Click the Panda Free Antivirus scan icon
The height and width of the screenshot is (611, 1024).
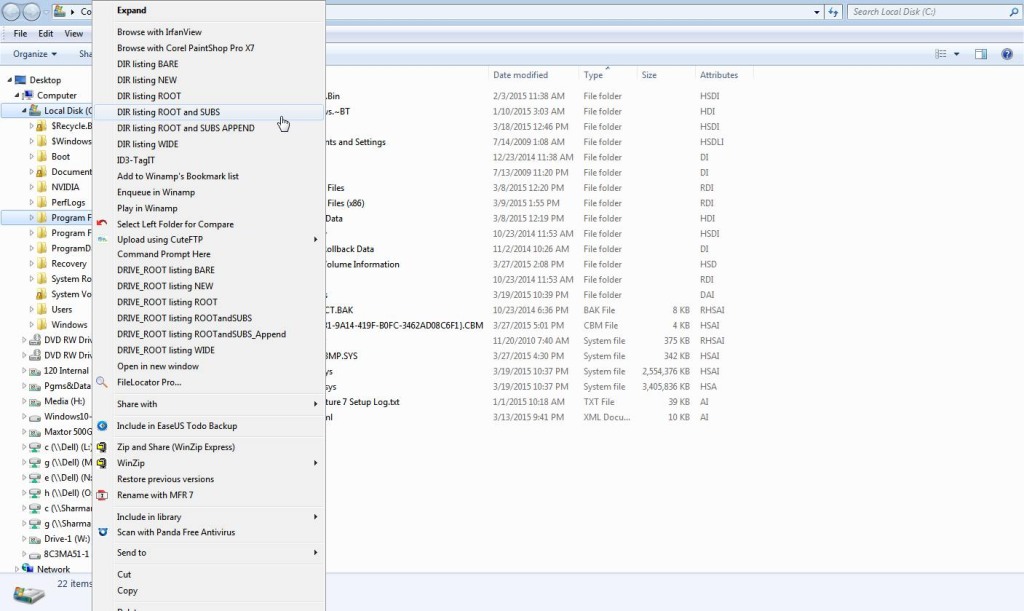101,532
